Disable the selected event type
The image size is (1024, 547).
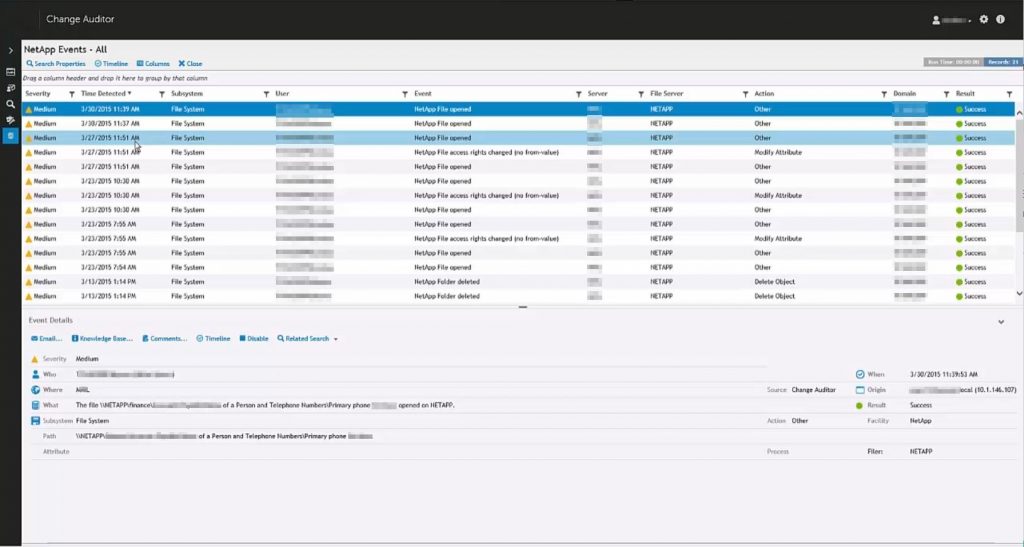point(253,339)
